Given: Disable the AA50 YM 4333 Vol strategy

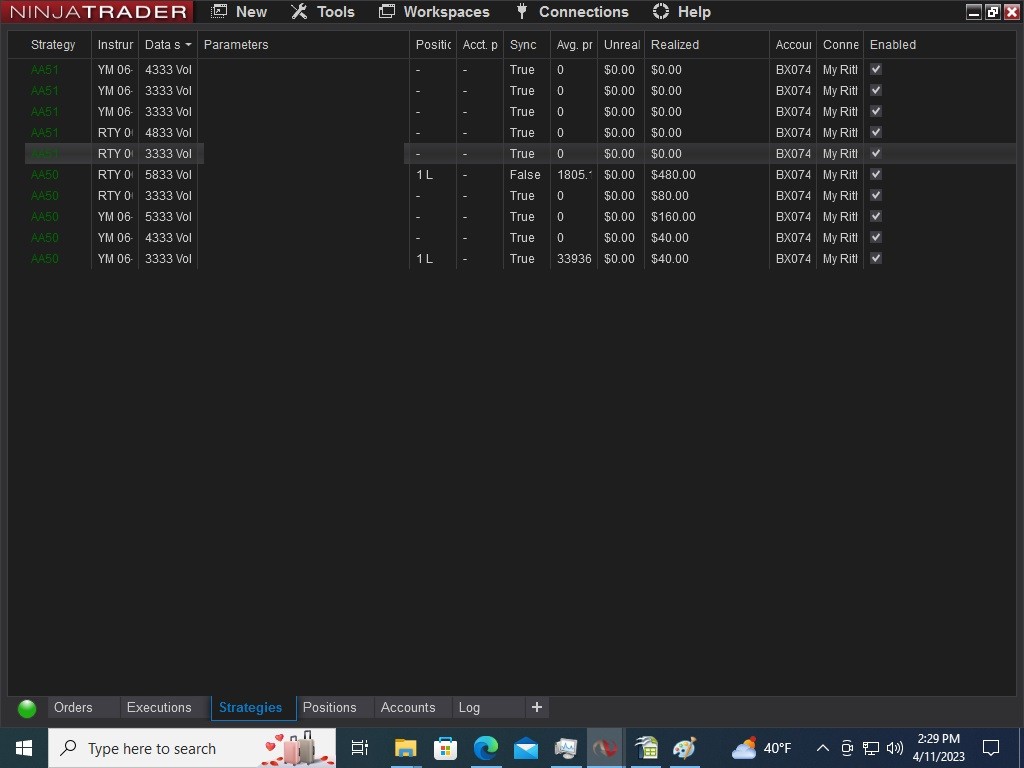Looking at the screenshot, I should (876, 237).
